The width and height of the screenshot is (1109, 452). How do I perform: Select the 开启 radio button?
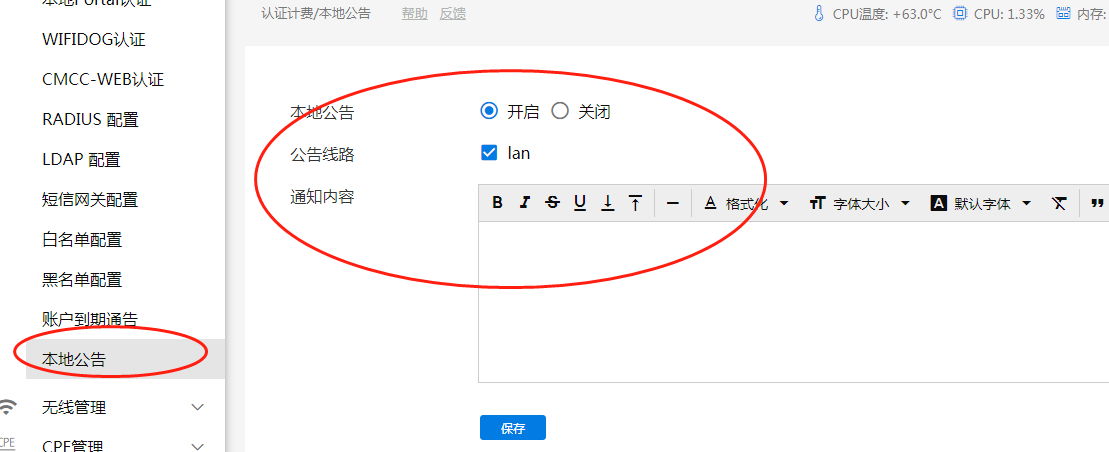(x=489, y=111)
